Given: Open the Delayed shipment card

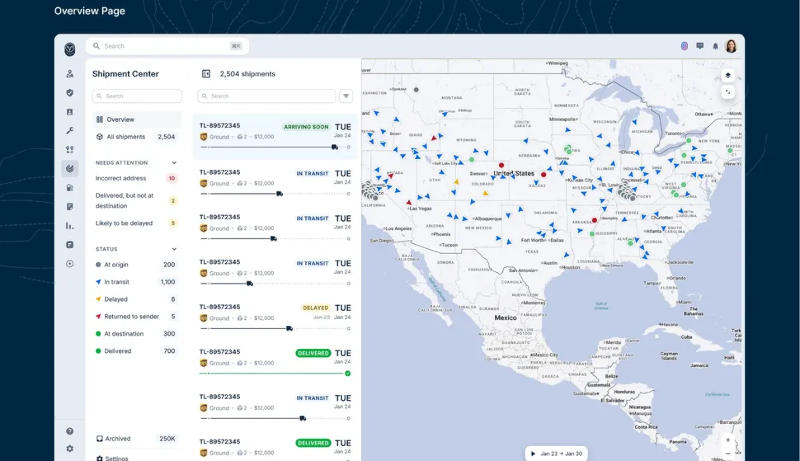Looking at the screenshot, I should tap(275, 317).
